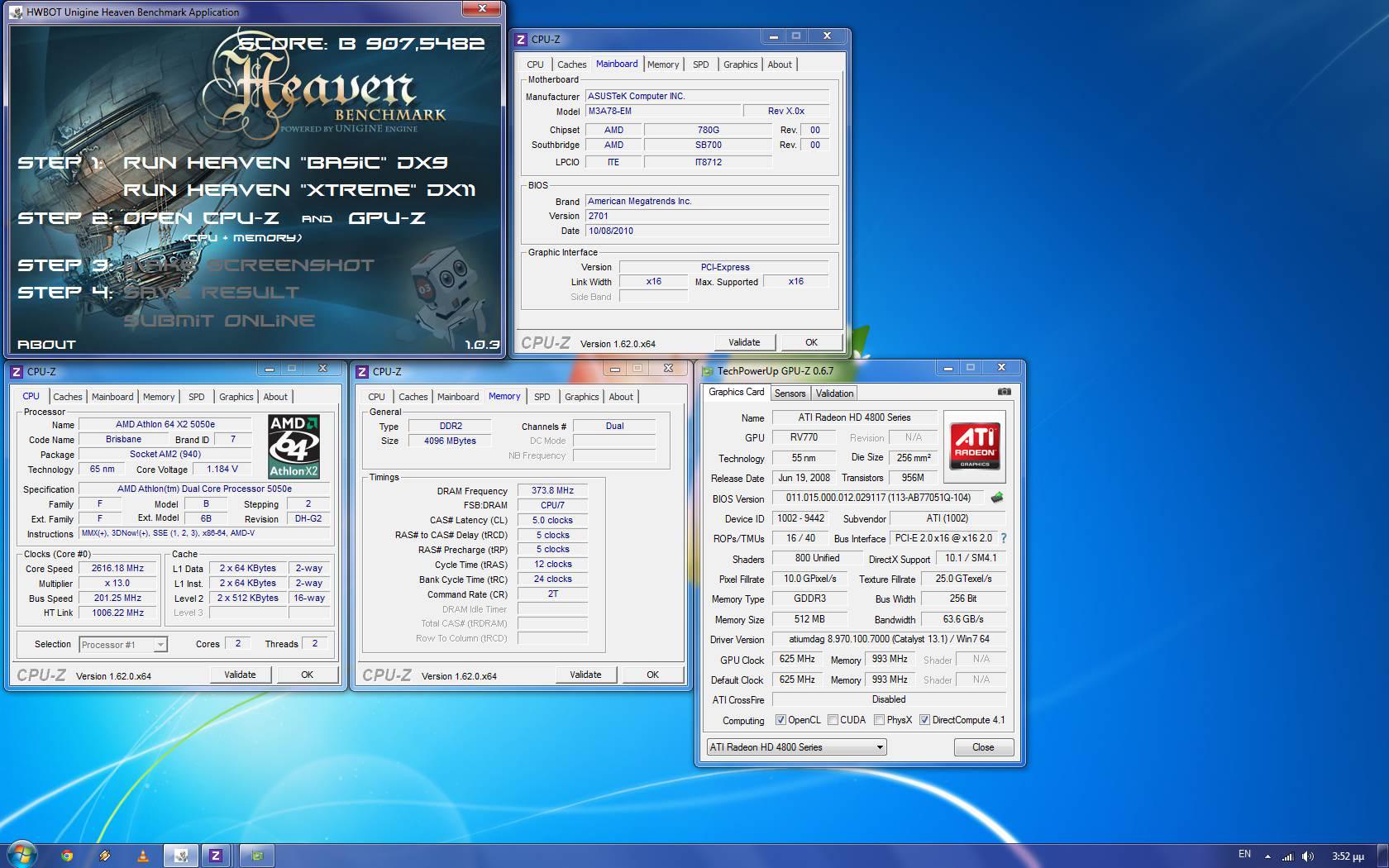The height and width of the screenshot is (868, 1389).
Task: Toggle the PhysX checkbox in GPU-Z
Action: click(879, 720)
